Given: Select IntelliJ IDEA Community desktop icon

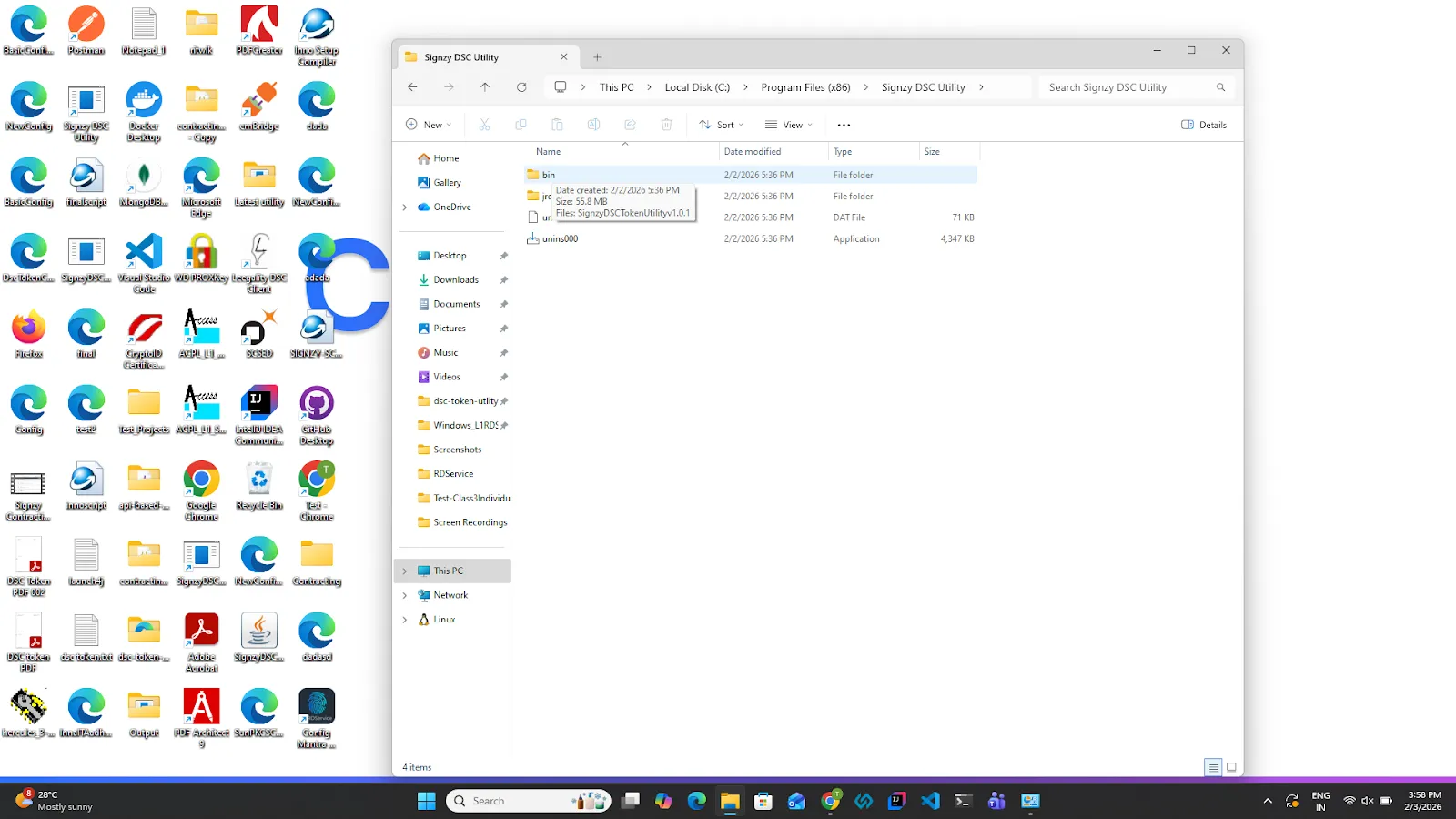Looking at the screenshot, I should click(x=259, y=416).
